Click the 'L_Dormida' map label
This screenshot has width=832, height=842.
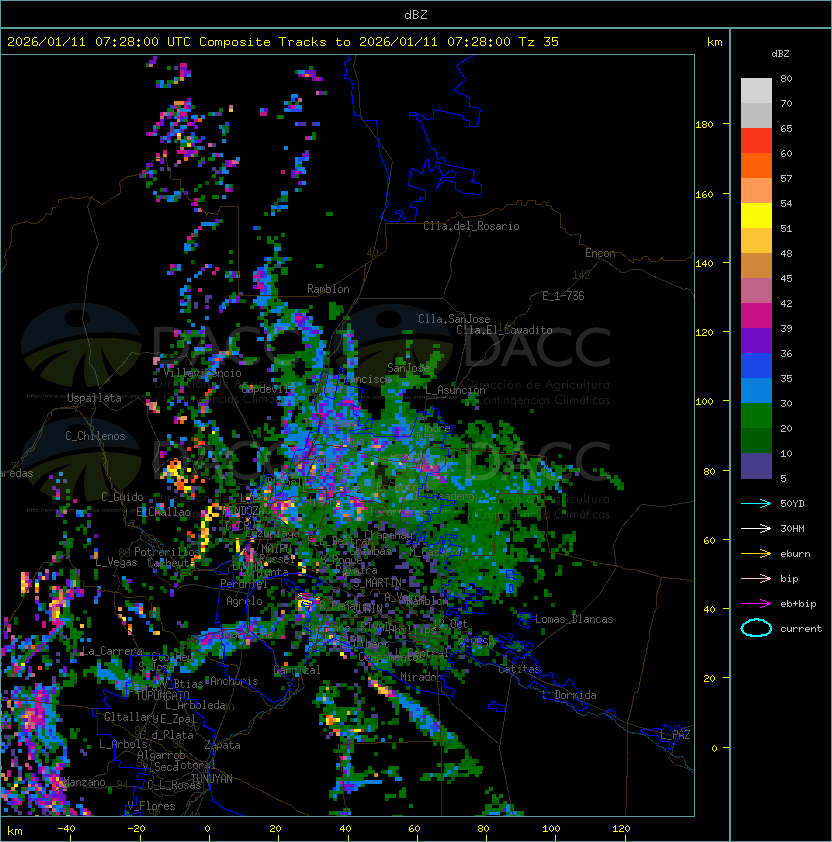569,695
